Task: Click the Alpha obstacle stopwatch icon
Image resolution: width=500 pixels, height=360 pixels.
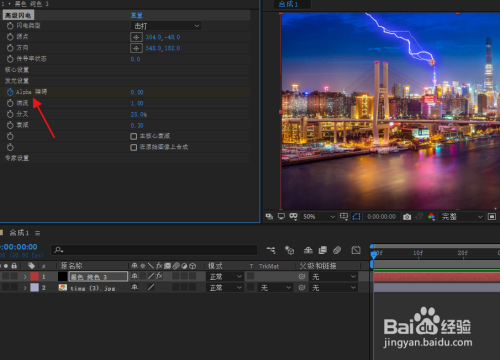Action: [10, 92]
